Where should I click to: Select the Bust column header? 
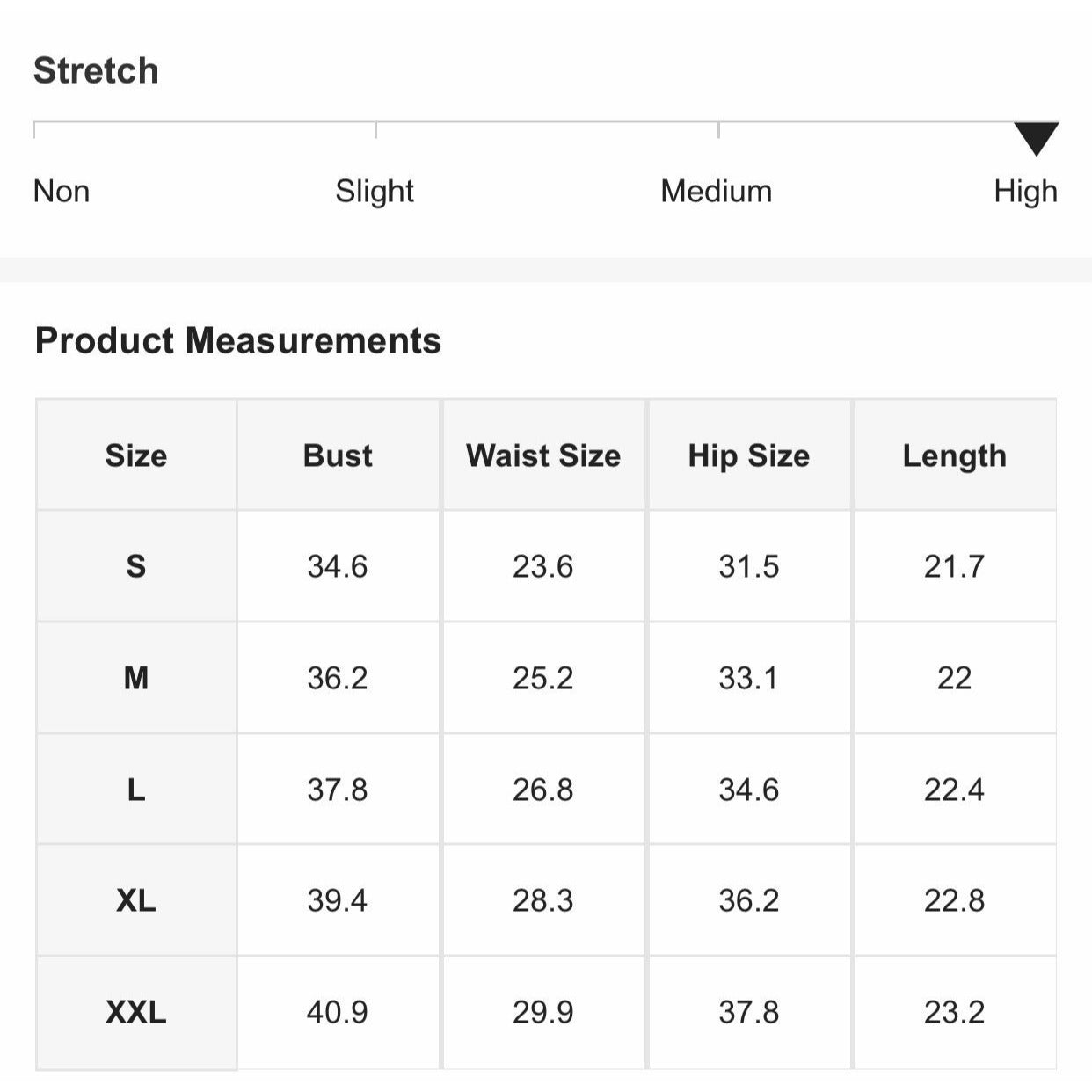tap(338, 455)
